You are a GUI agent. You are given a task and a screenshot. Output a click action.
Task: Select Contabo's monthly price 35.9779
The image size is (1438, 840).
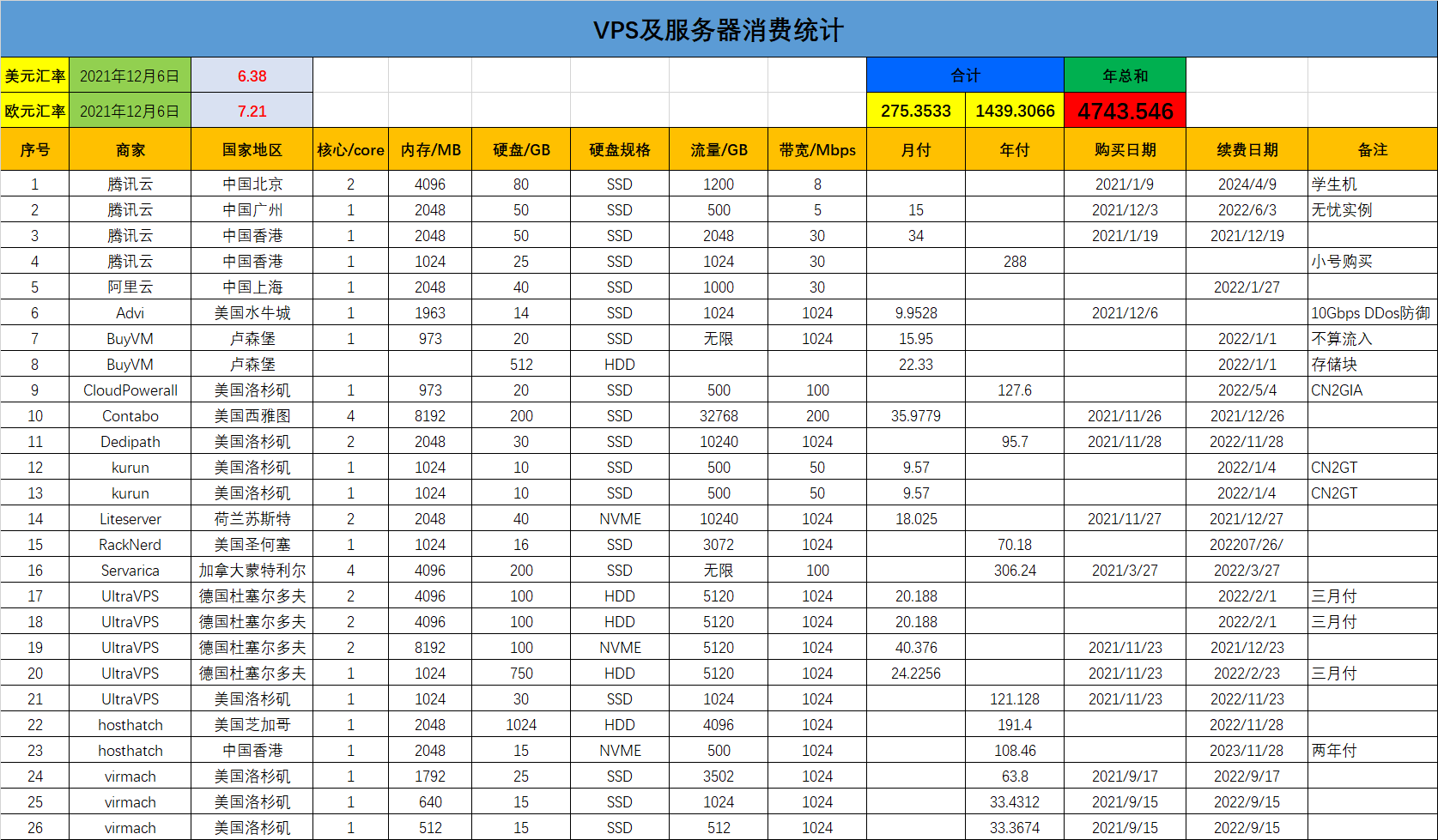click(916, 415)
